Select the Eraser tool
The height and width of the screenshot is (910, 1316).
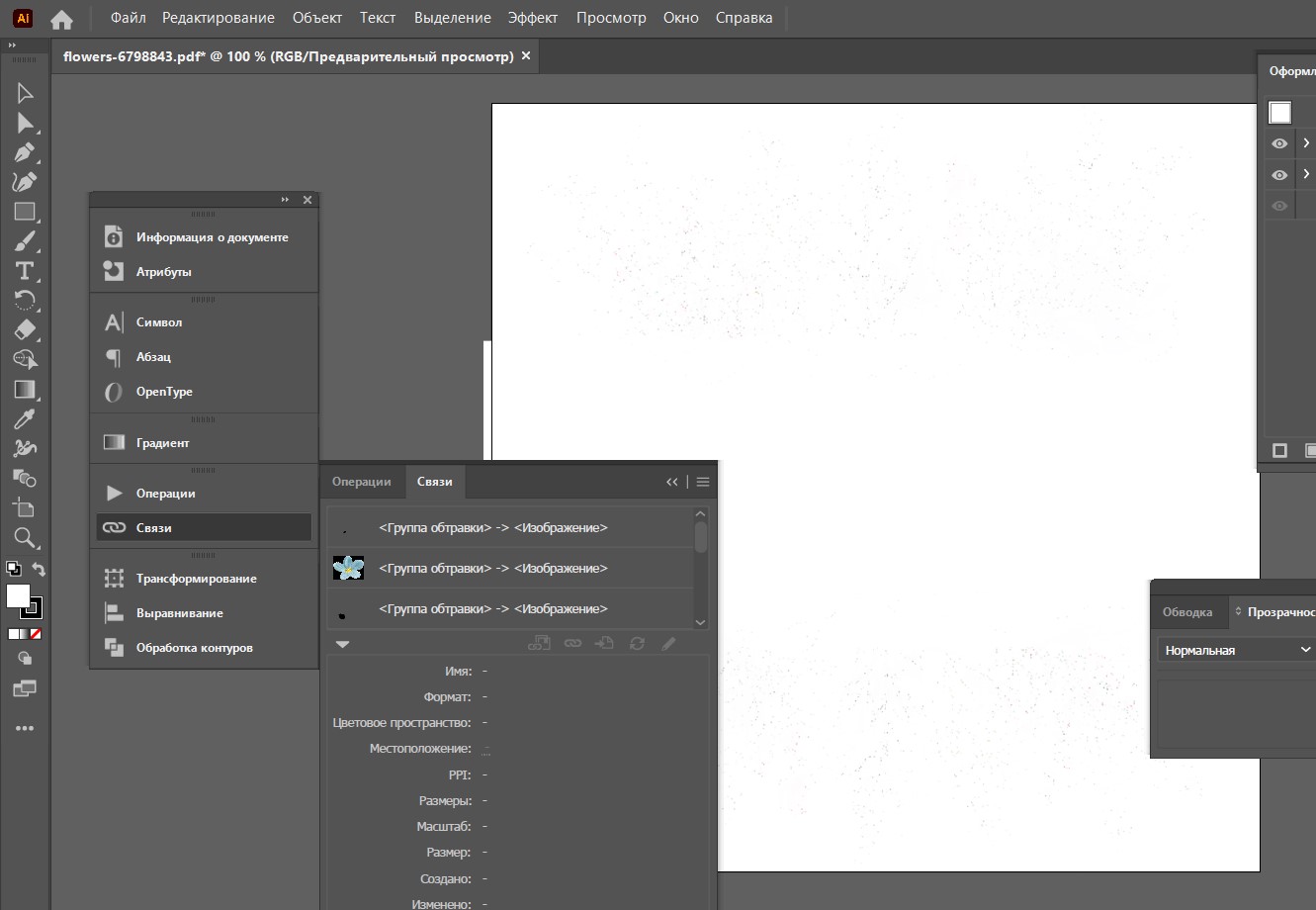pyautogui.click(x=25, y=330)
